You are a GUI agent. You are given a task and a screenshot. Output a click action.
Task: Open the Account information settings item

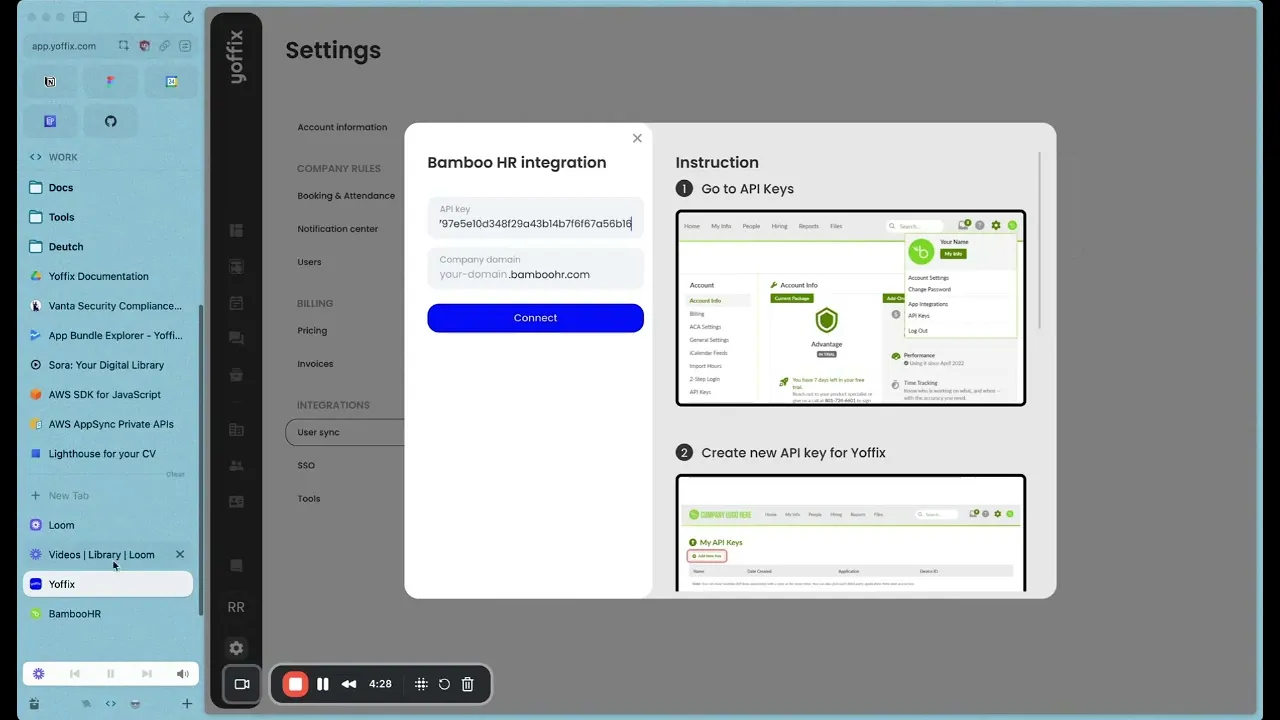coord(342,127)
